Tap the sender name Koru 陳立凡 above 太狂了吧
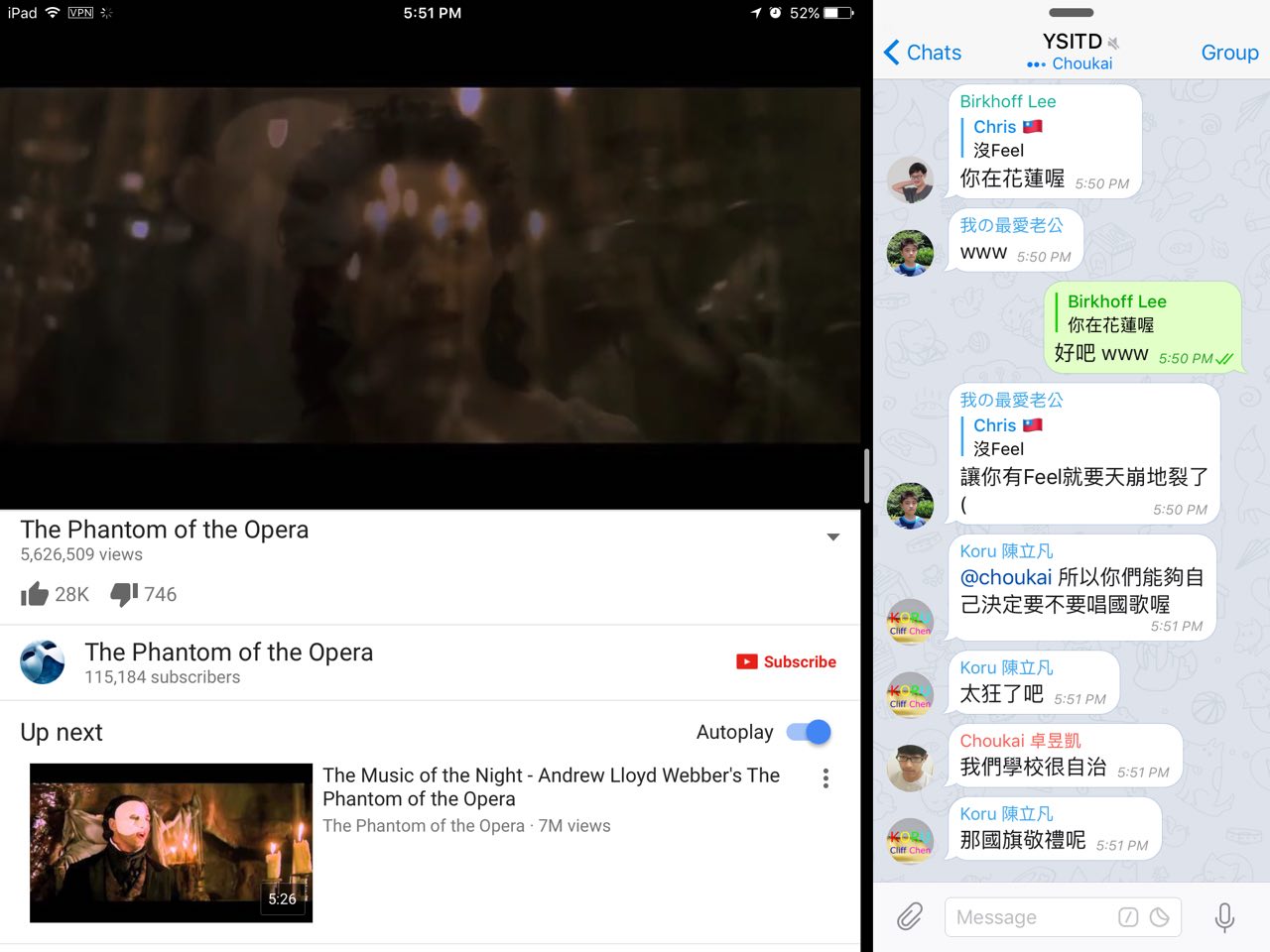This screenshot has height=952, width=1270. click(1006, 667)
